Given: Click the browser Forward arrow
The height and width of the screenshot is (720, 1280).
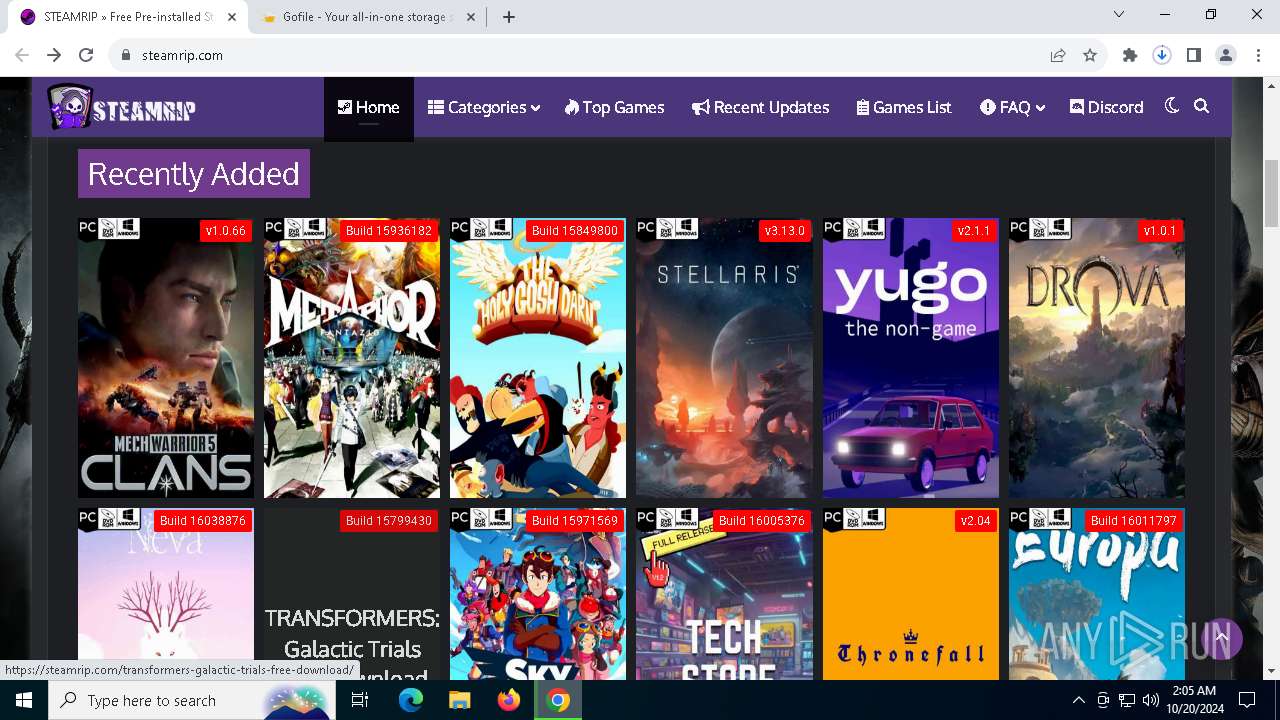Looking at the screenshot, I should tap(54, 55).
